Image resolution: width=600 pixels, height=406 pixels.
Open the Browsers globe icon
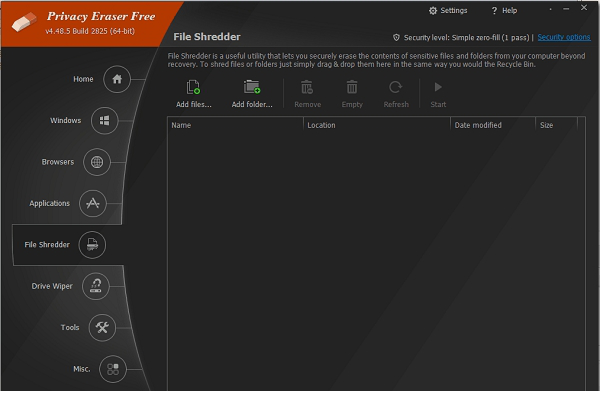[x=97, y=162]
